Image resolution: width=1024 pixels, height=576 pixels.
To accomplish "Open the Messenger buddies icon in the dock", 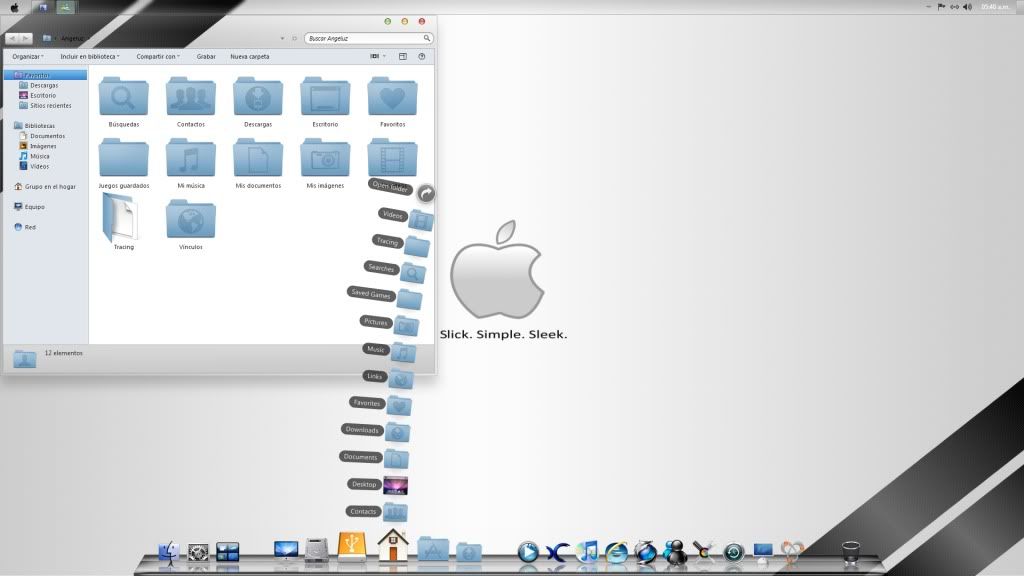I will [675, 552].
